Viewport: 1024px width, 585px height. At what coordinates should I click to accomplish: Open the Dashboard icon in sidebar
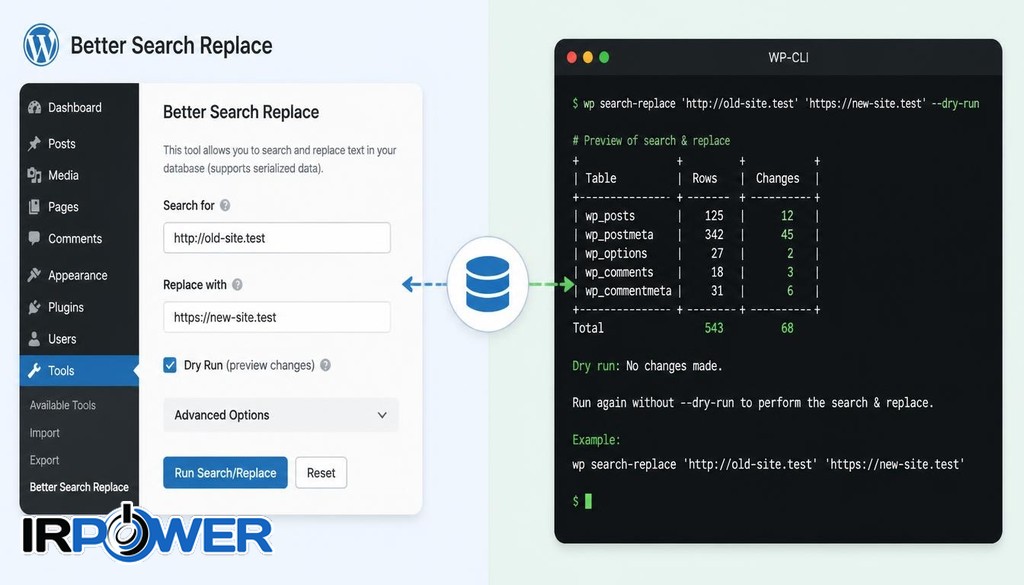(x=35, y=108)
